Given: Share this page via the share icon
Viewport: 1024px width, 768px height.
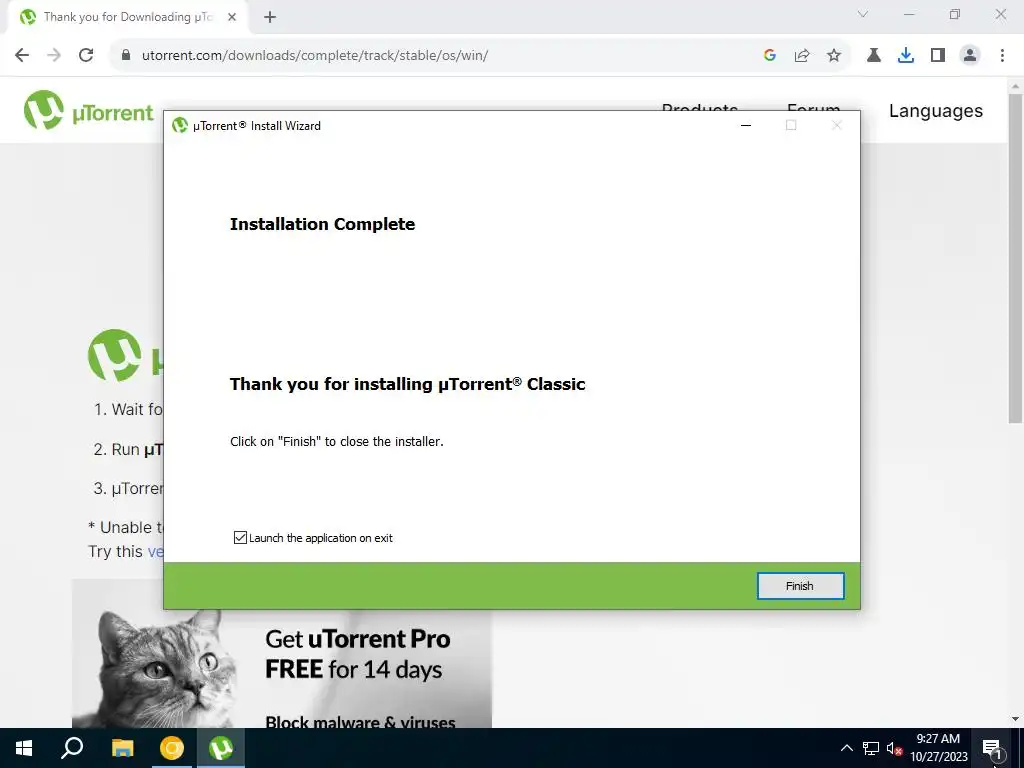Looking at the screenshot, I should 802,56.
